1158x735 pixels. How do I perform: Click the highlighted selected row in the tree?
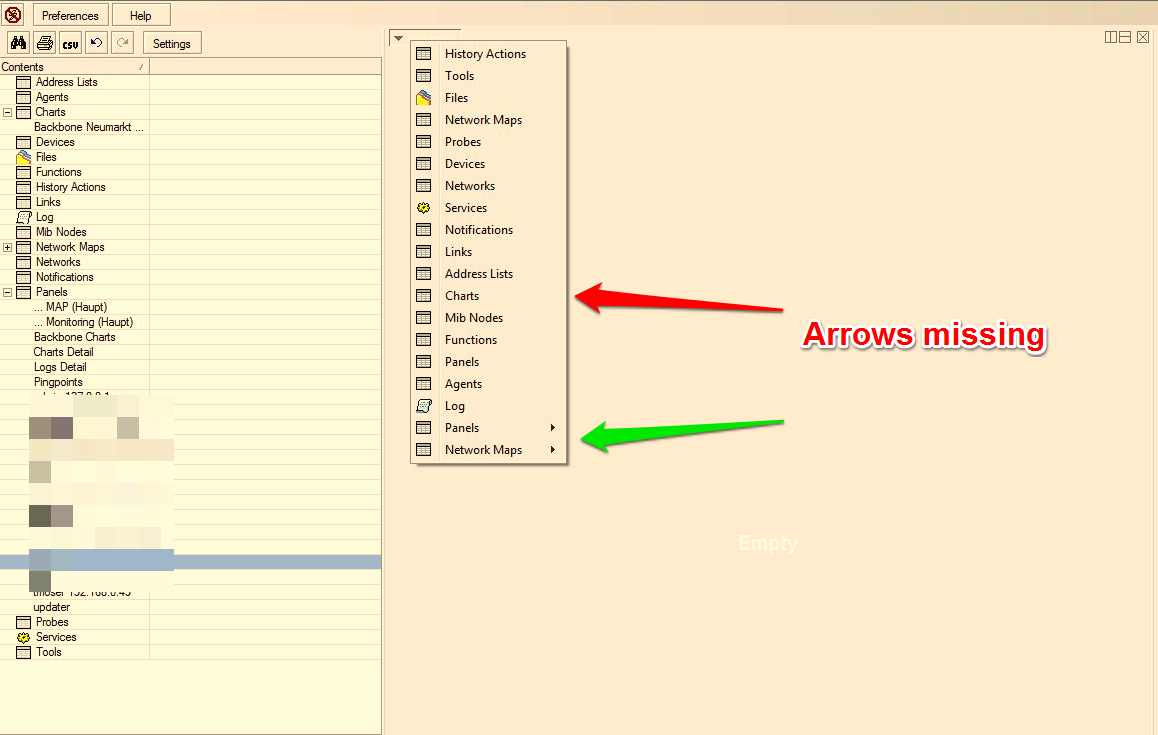[191, 562]
